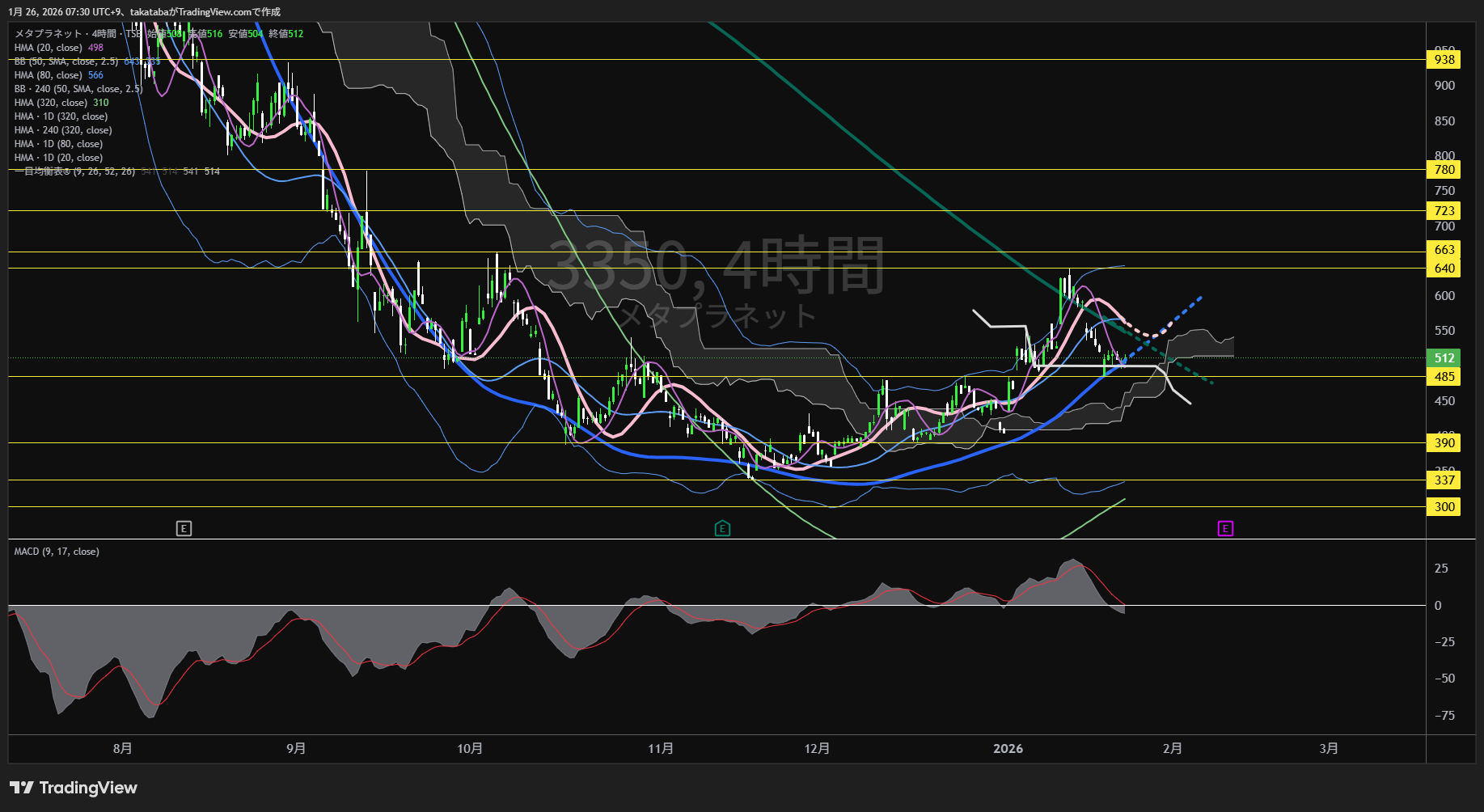Viewport: 1484px width, 812px height.
Task: Click the 300 price level label
Action: 1444,507
